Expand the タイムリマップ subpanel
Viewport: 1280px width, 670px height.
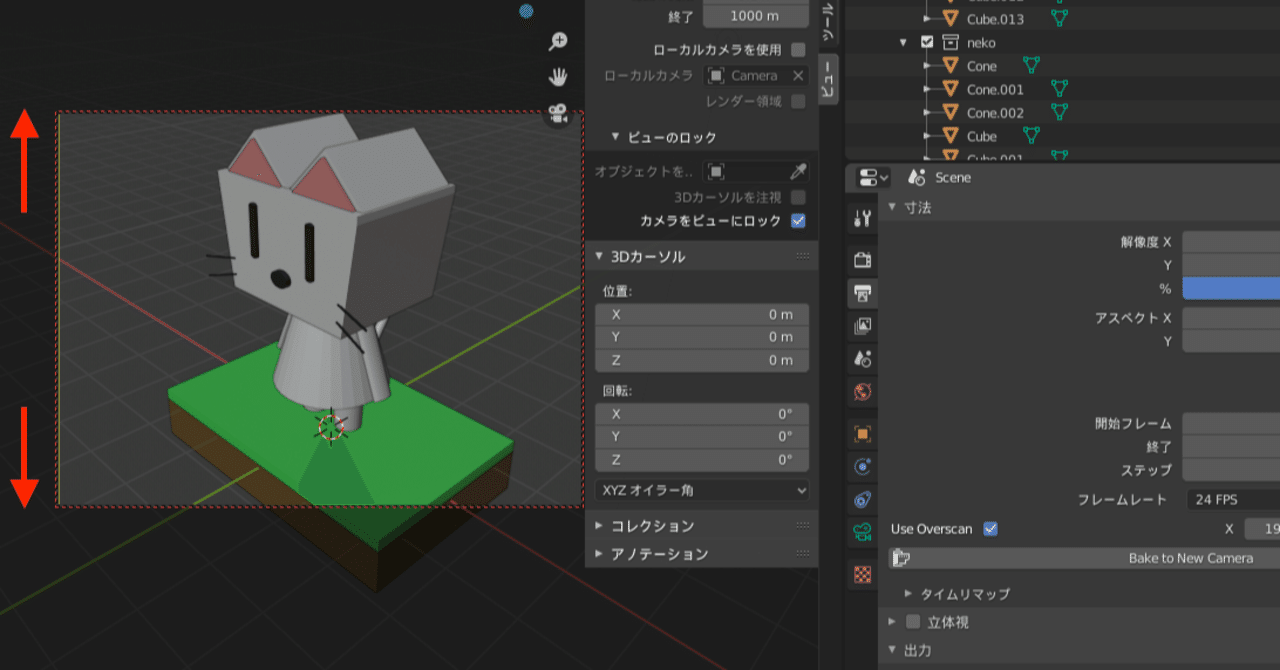coord(908,594)
